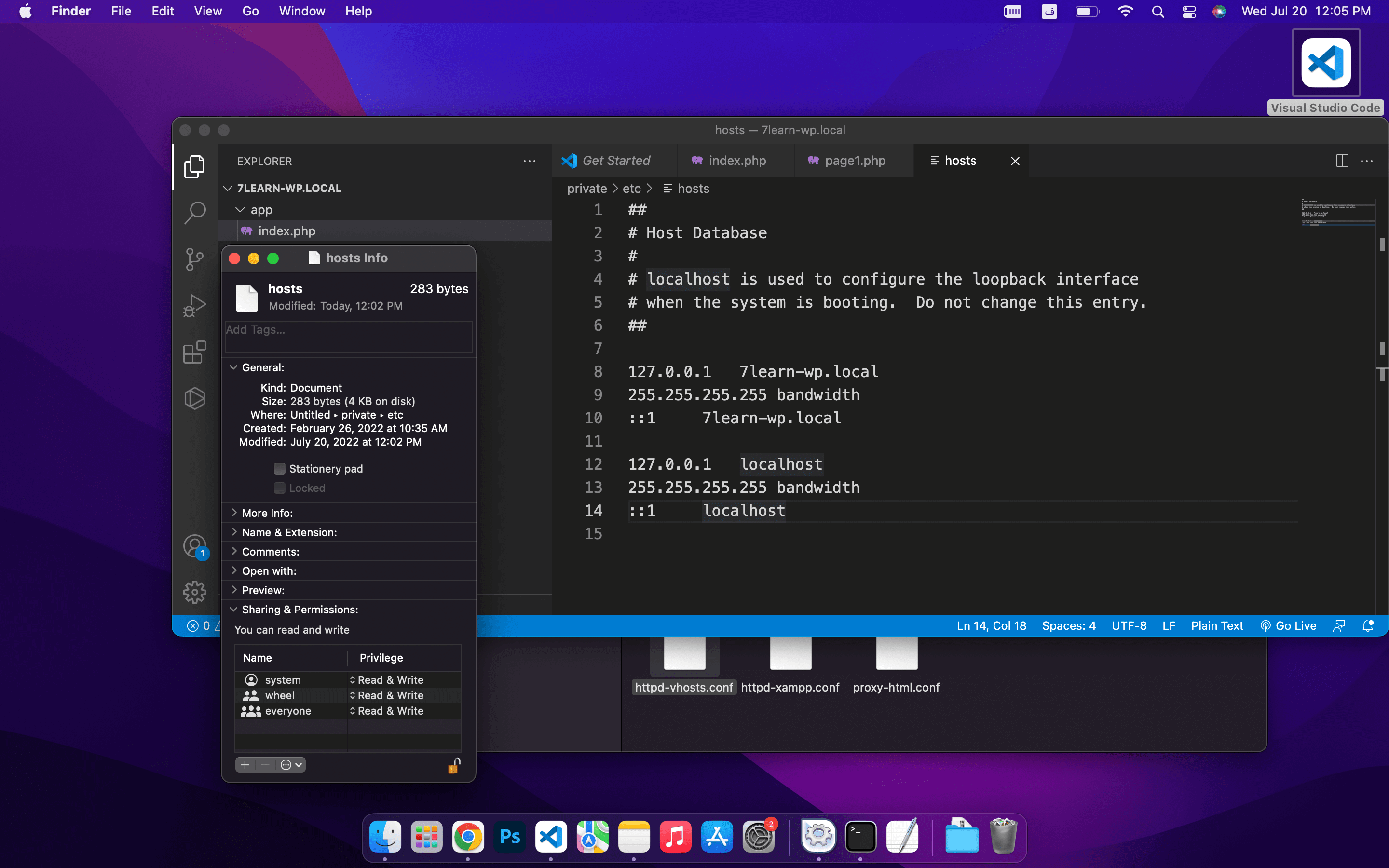Open Trash from the Dock

[1003, 837]
